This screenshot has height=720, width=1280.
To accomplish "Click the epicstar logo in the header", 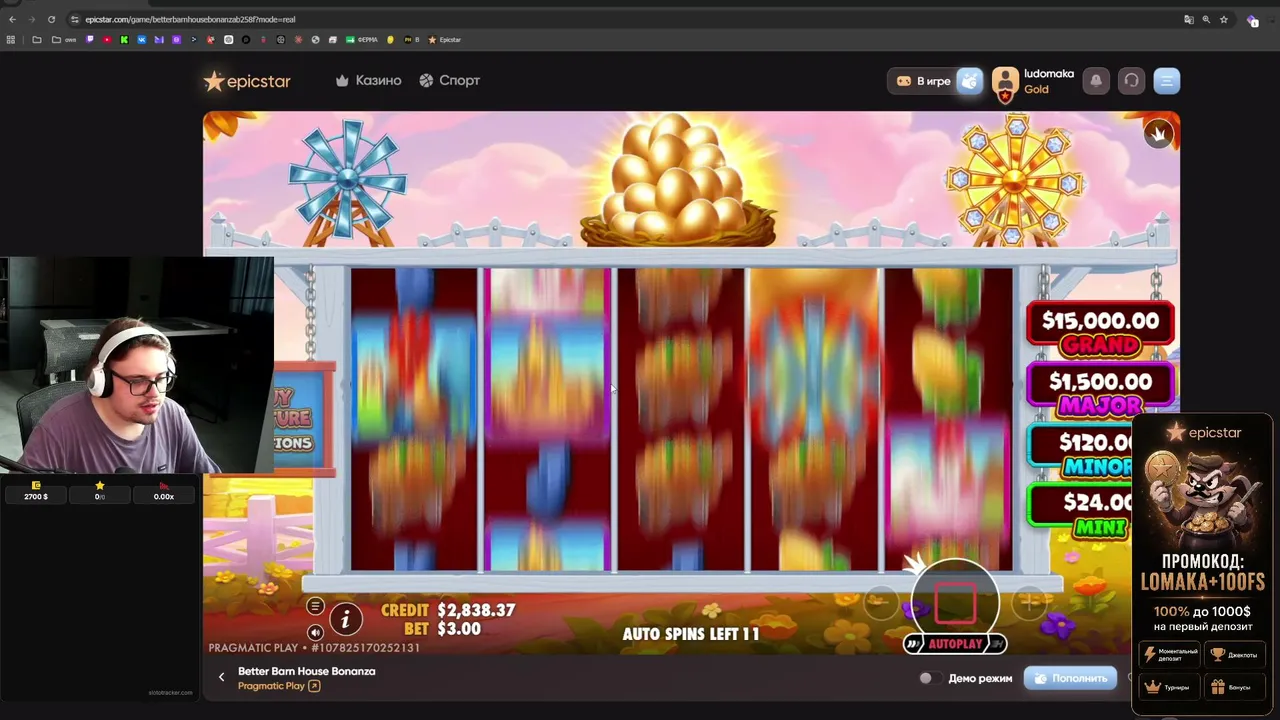I will click(x=247, y=81).
